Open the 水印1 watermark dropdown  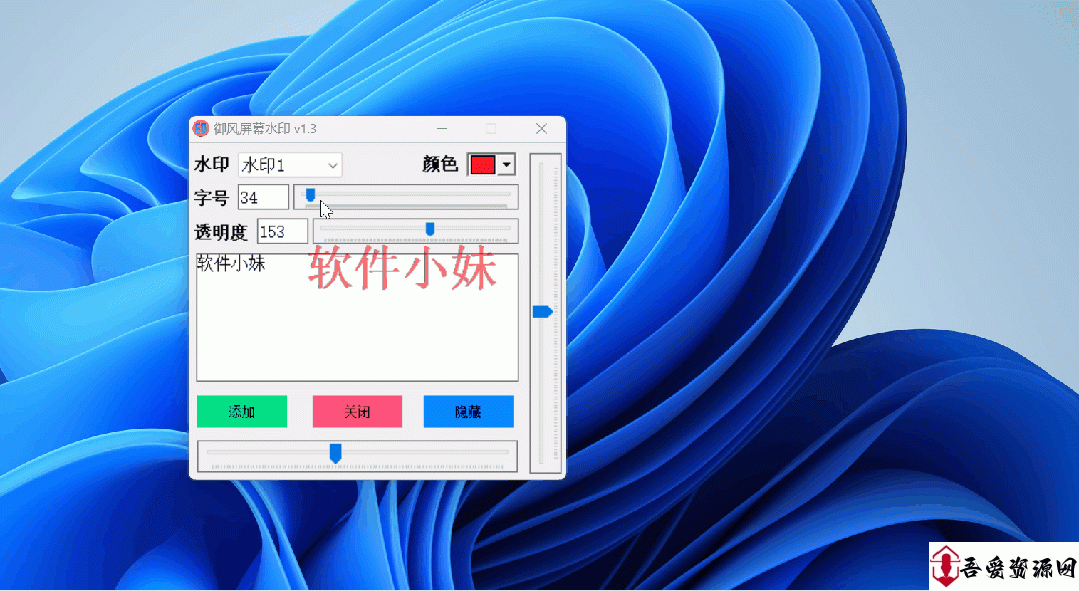[x=290, y=165]
